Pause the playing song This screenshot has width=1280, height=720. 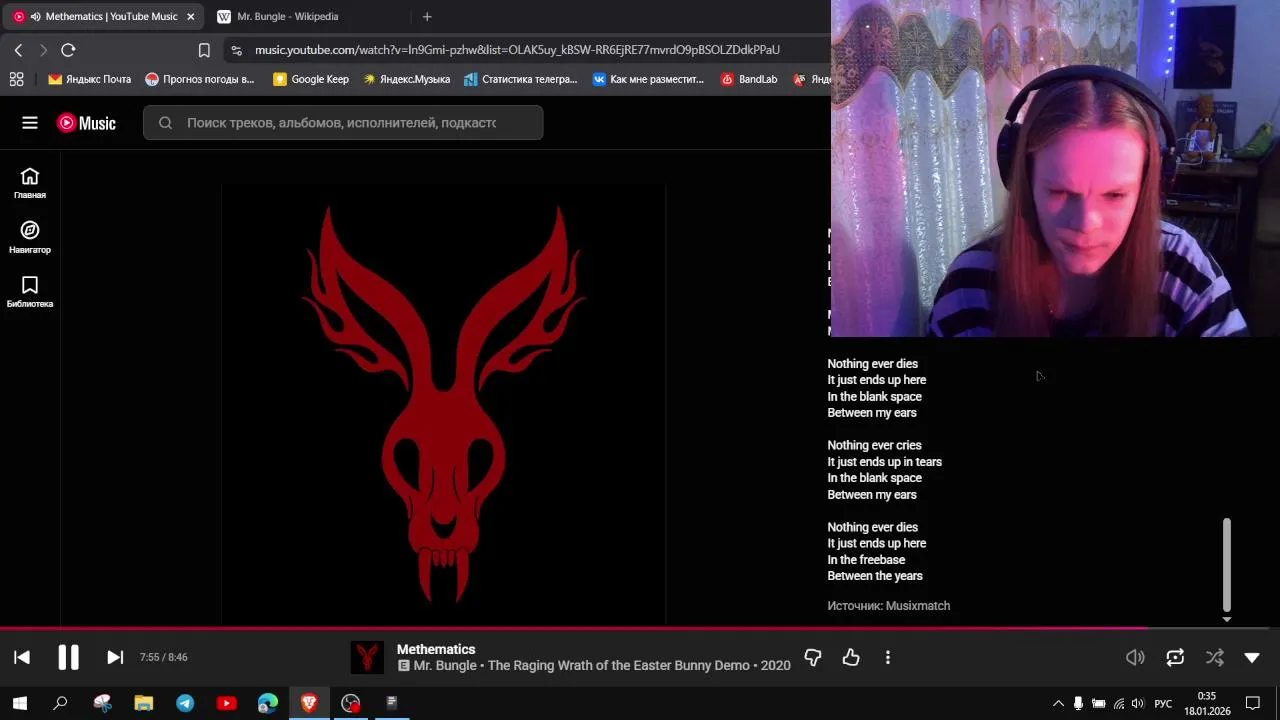tap(68, 657)
